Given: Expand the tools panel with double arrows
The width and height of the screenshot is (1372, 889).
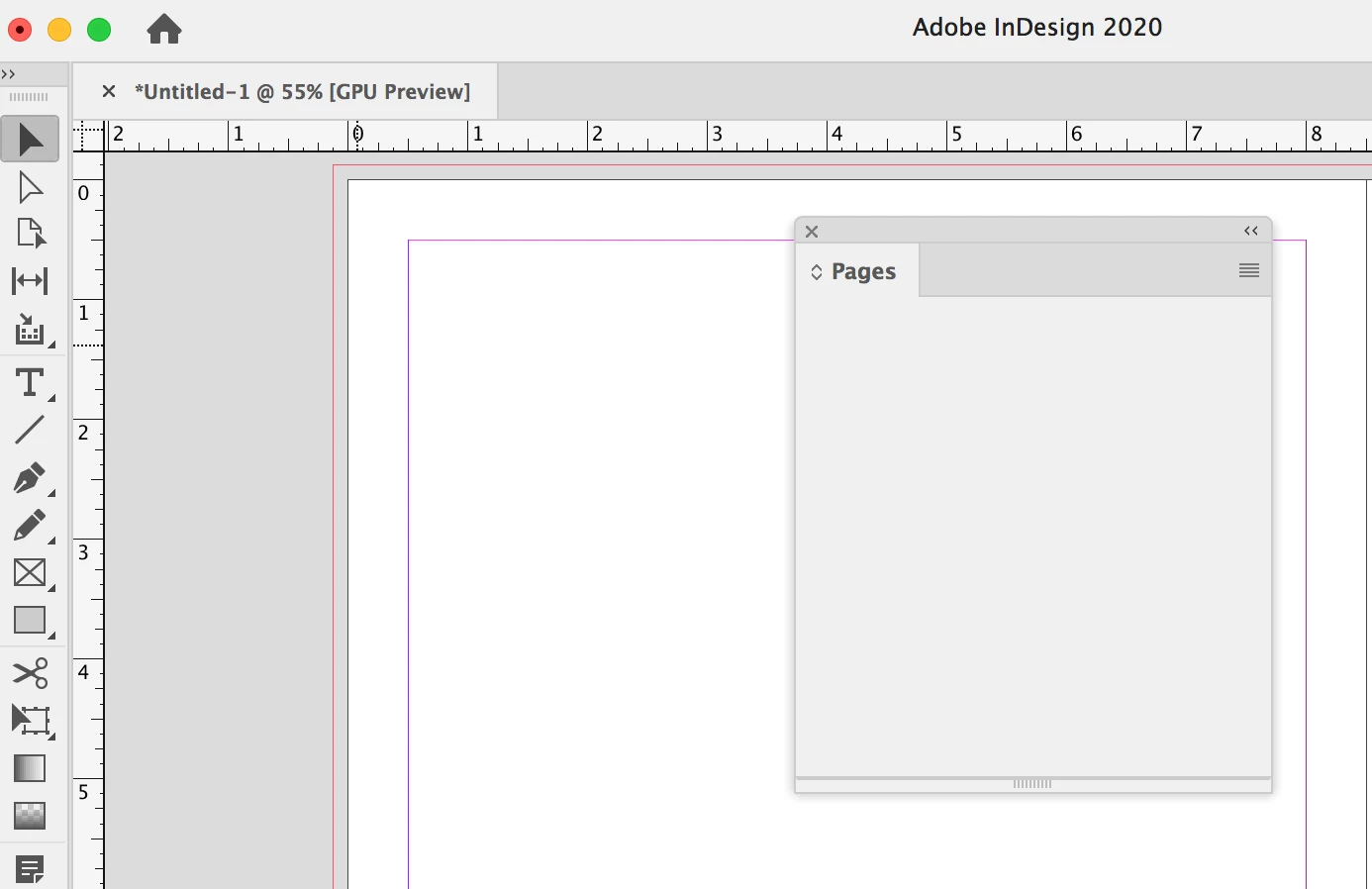Looking at the screenshot, I should [x=9, y=74].
